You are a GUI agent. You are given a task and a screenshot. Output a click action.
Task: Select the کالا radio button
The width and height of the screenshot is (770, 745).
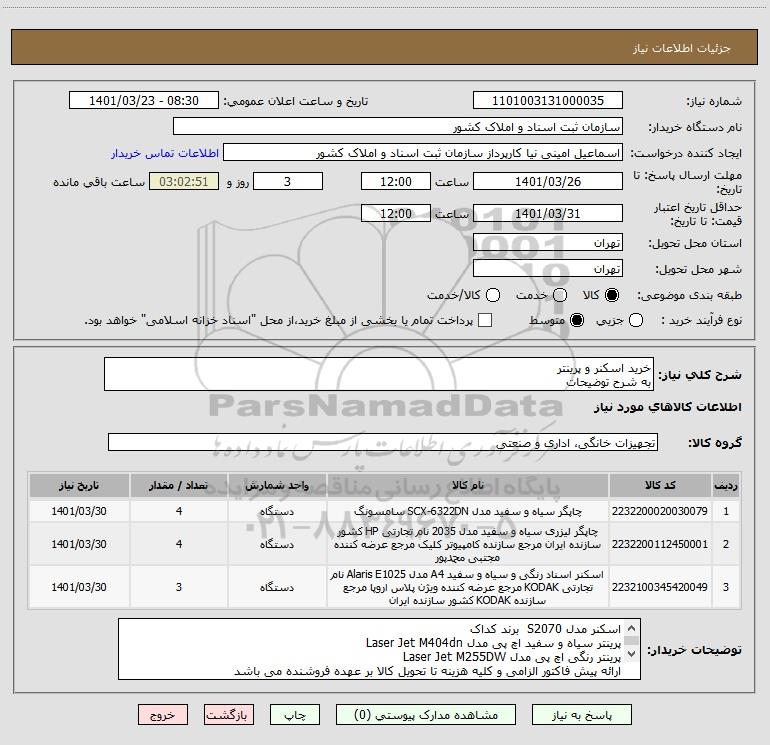(612, 295)
